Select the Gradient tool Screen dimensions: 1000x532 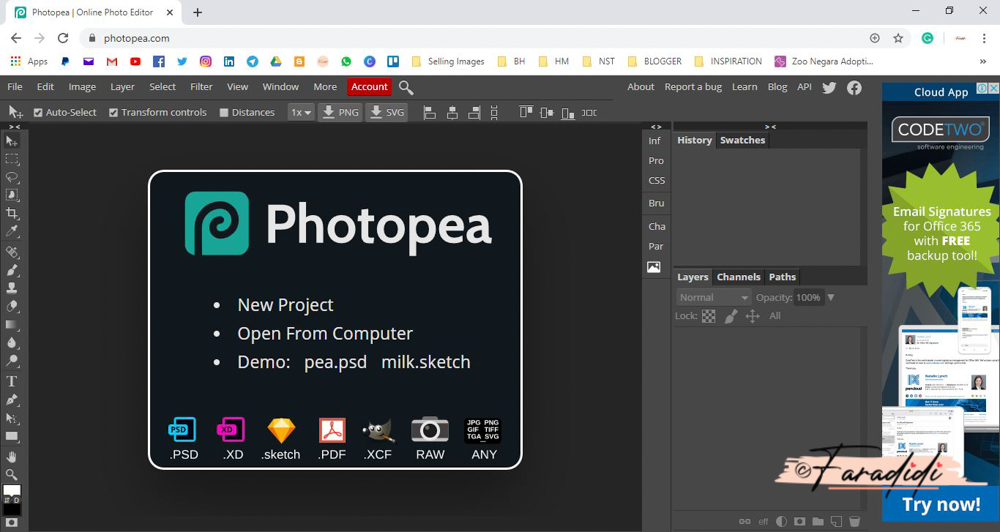11,324
